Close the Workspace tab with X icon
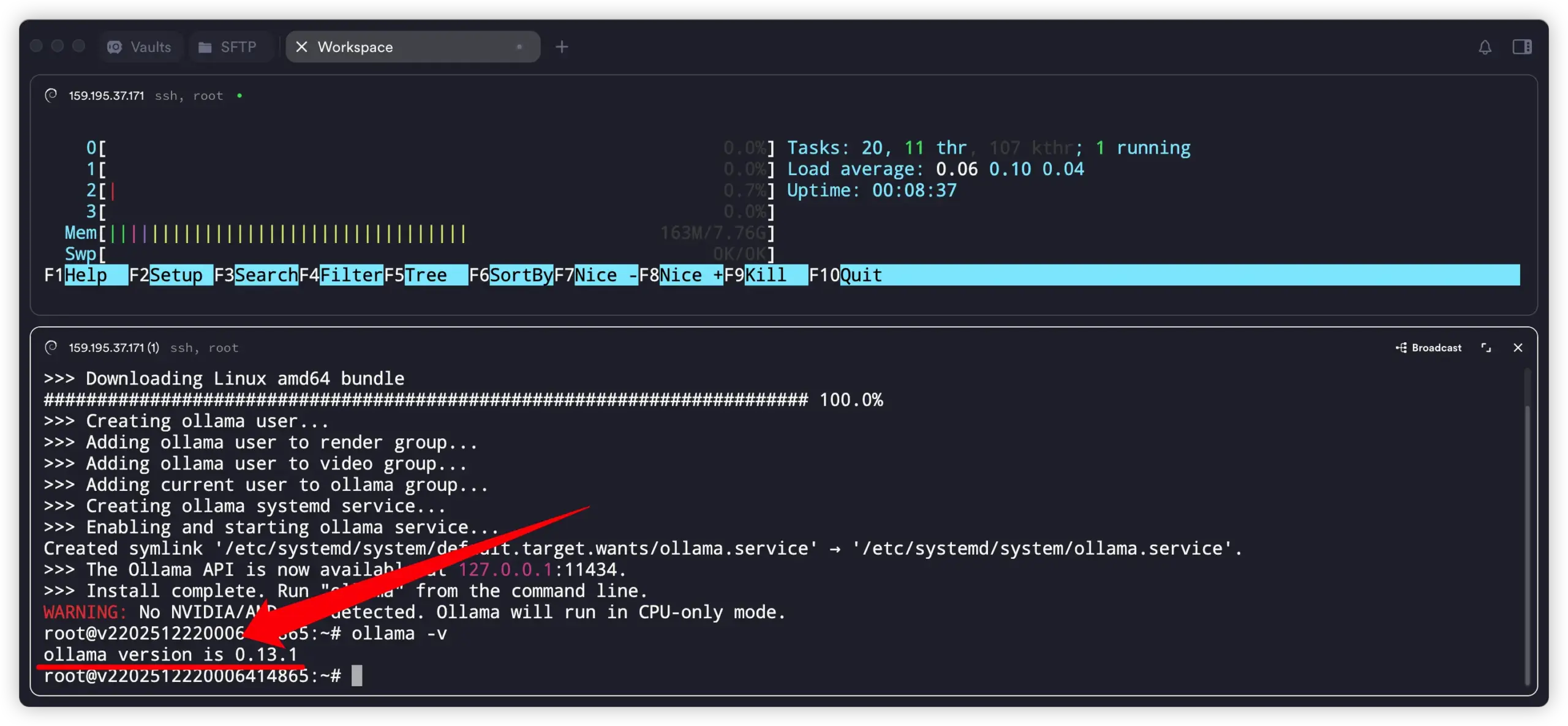The width and height of the screenshot is (1568, 726). click(x=301, y=47)
